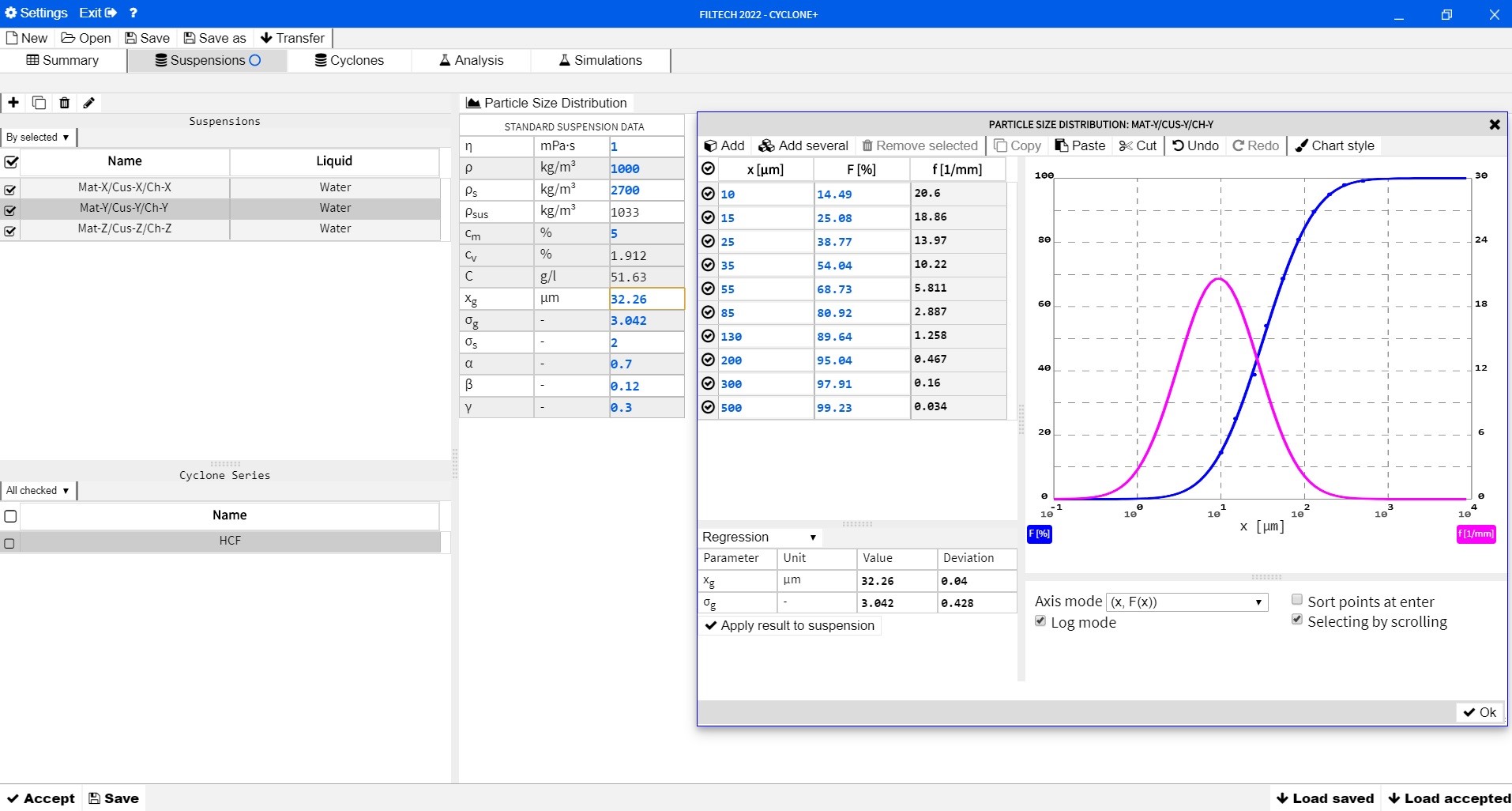Click the Save toolbar button at top
Image resolution: width=1512 pixels, height=811 pixels.
click(148, 38)
